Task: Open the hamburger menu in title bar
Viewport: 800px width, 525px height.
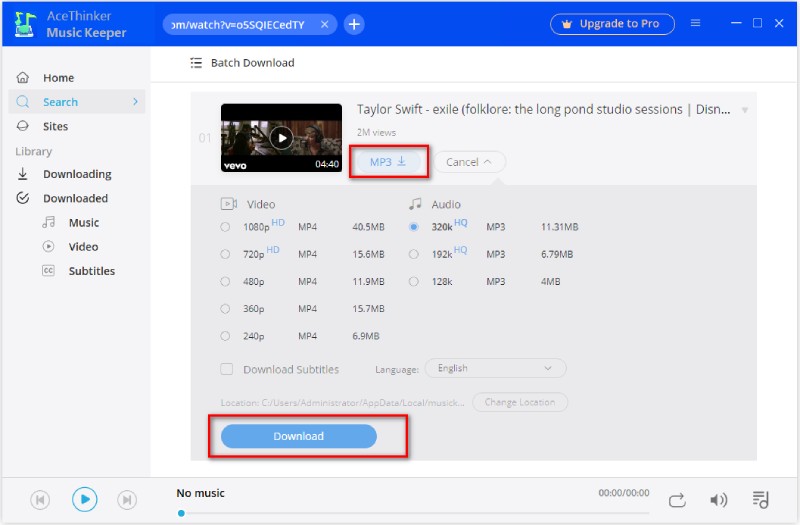Action: click(696, 23)
